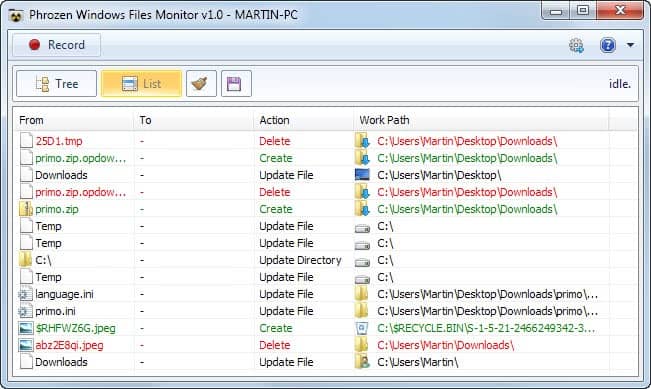Screen dimensions: 651x389
Task: Start recording with the Record button
Action: pyautogui.click(x=56, y=45)
